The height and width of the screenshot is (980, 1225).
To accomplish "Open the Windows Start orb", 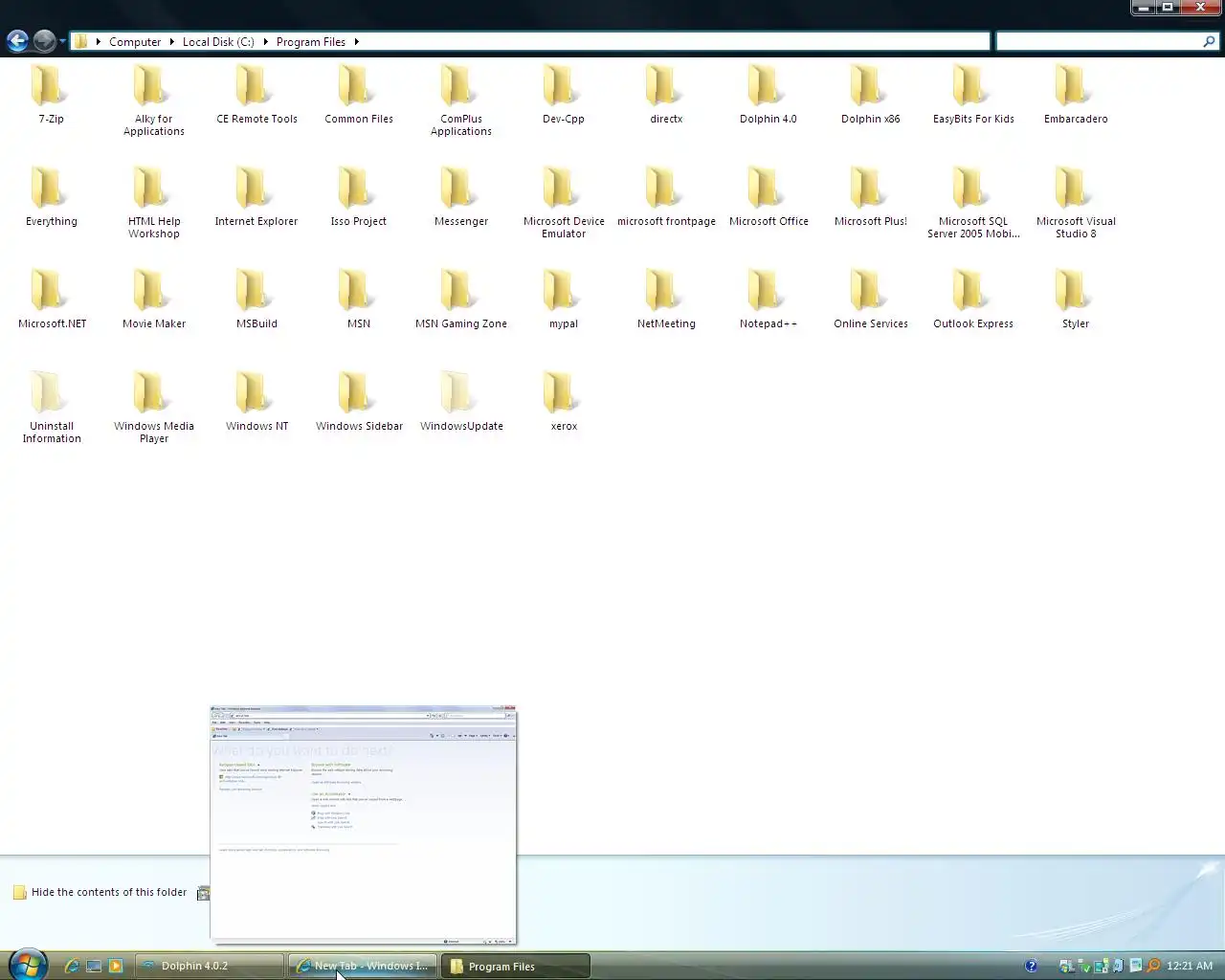I will (x=27, y=964).
